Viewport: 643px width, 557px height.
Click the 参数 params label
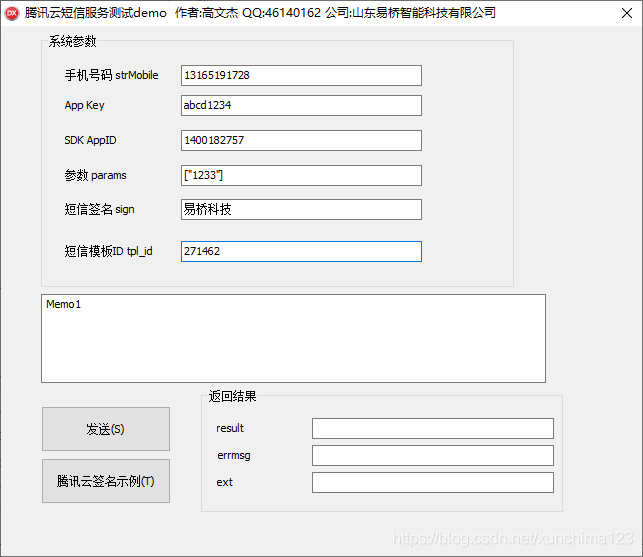[96, 176]
